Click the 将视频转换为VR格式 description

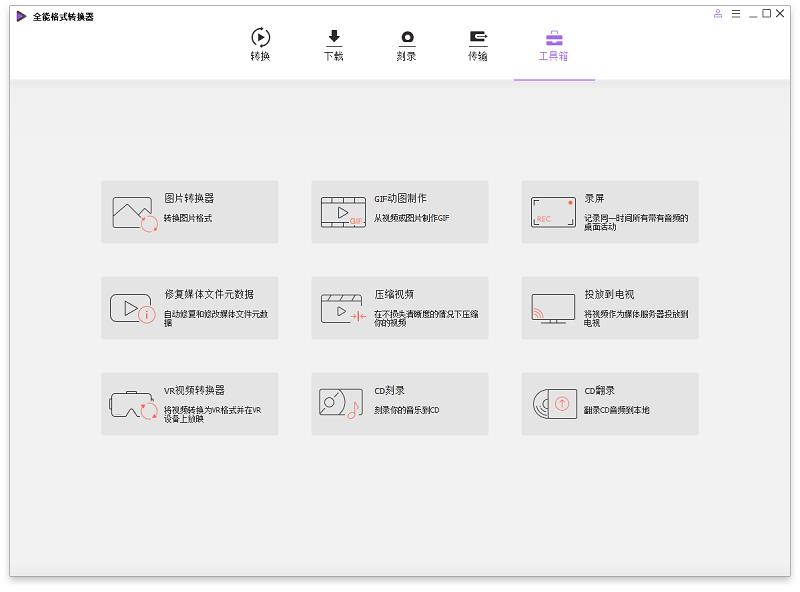coord(212,414)
